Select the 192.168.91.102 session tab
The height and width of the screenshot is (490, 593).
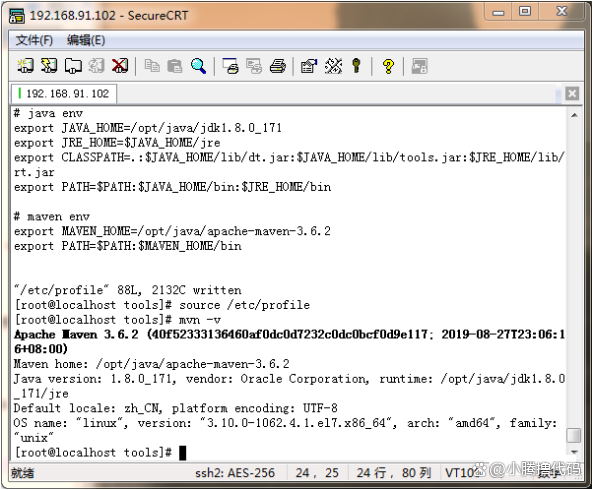coord(64,93)
